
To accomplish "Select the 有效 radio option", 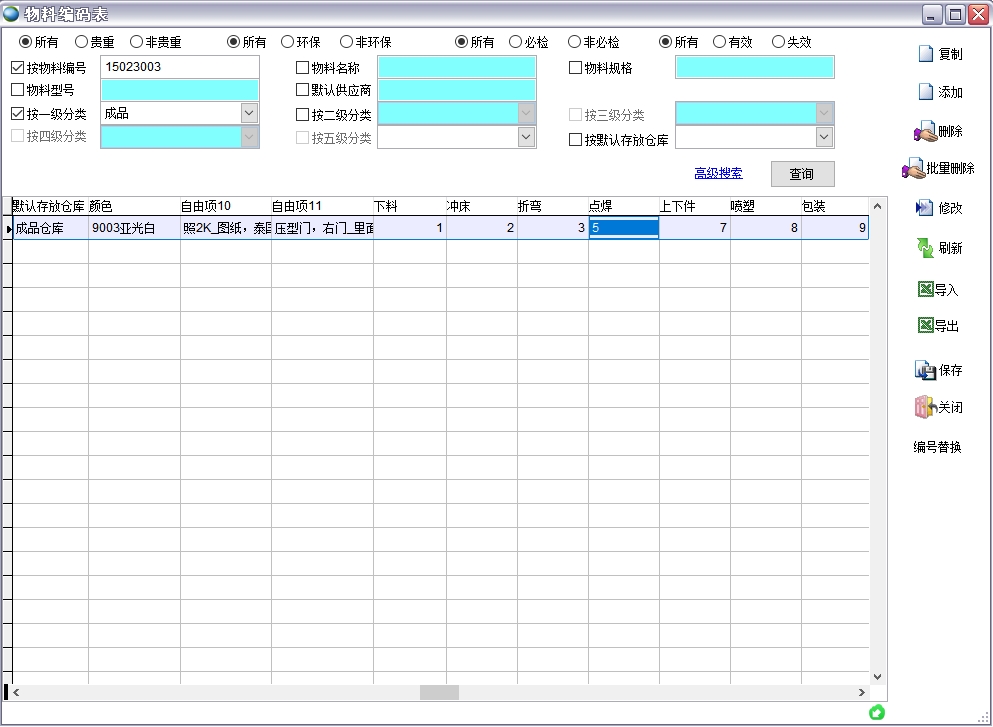I will pyautogui.click(x=719, y=42).
